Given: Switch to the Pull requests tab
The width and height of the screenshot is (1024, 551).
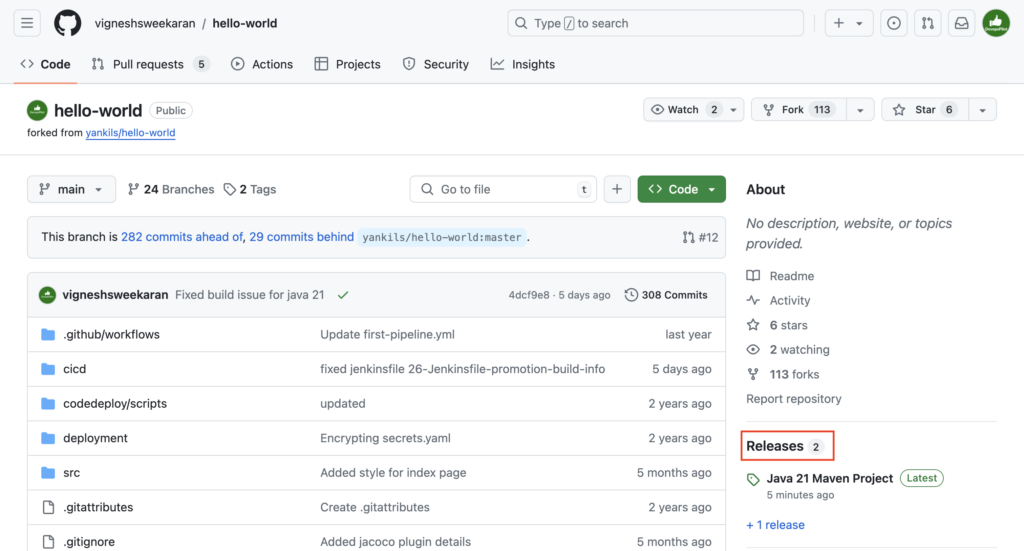Looking at the screenshot, I should 150,64.
